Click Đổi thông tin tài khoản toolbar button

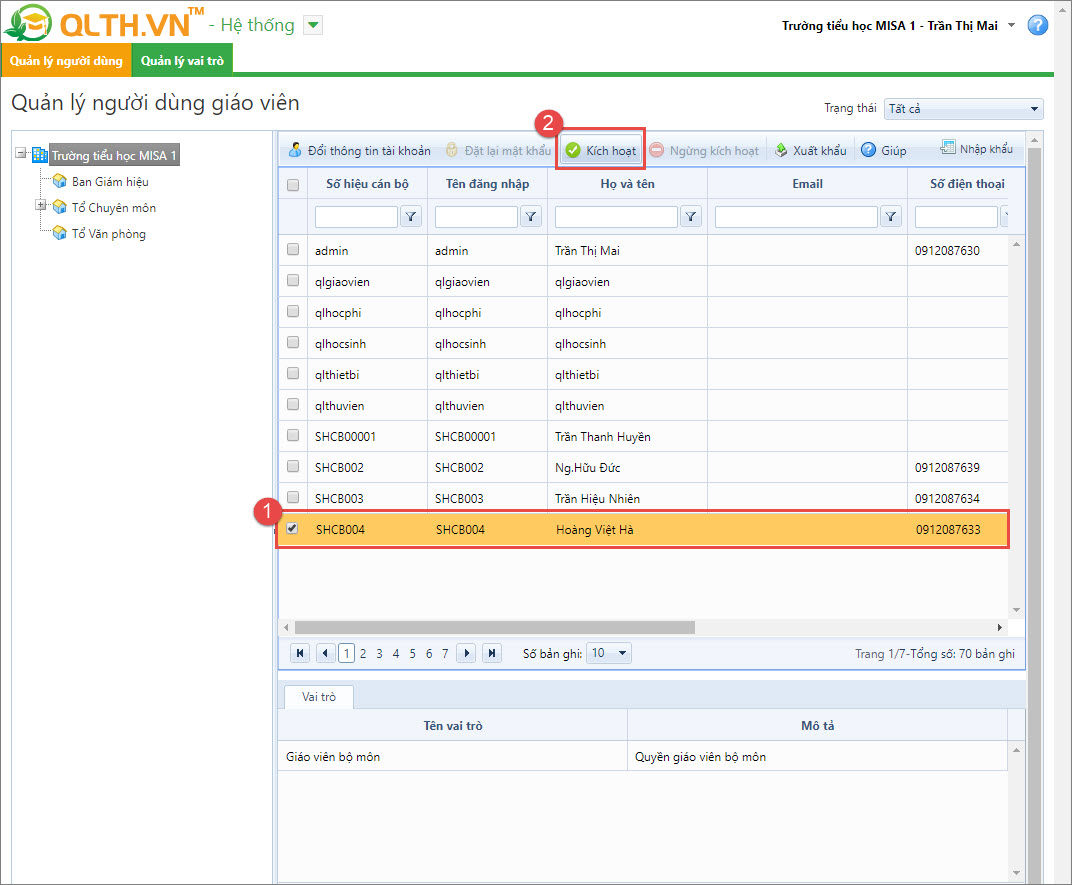360,150
